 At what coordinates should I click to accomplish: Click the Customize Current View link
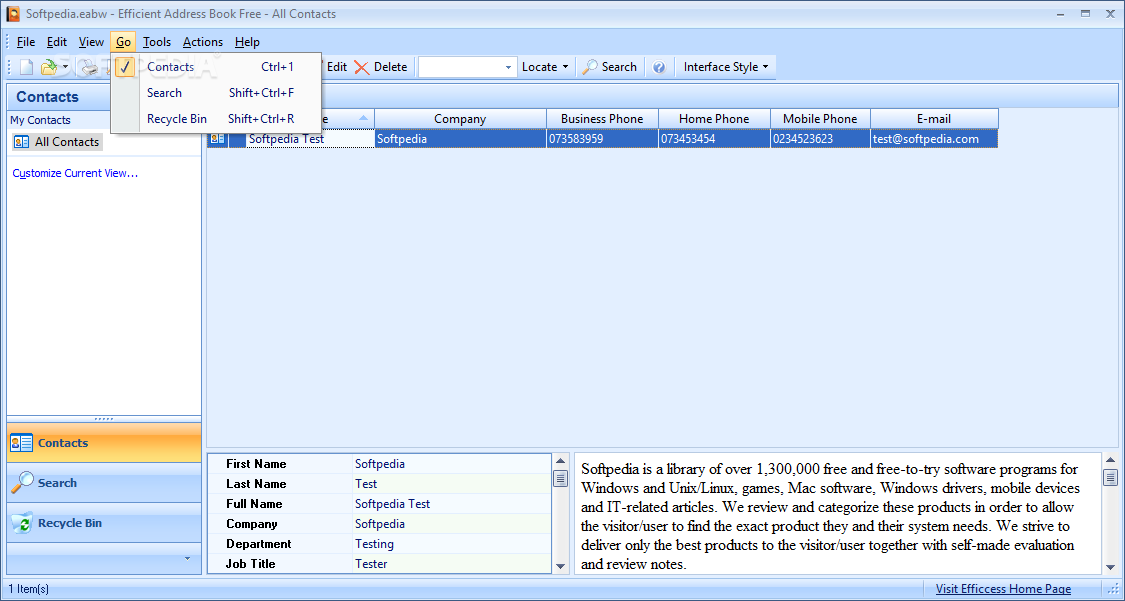75,173
